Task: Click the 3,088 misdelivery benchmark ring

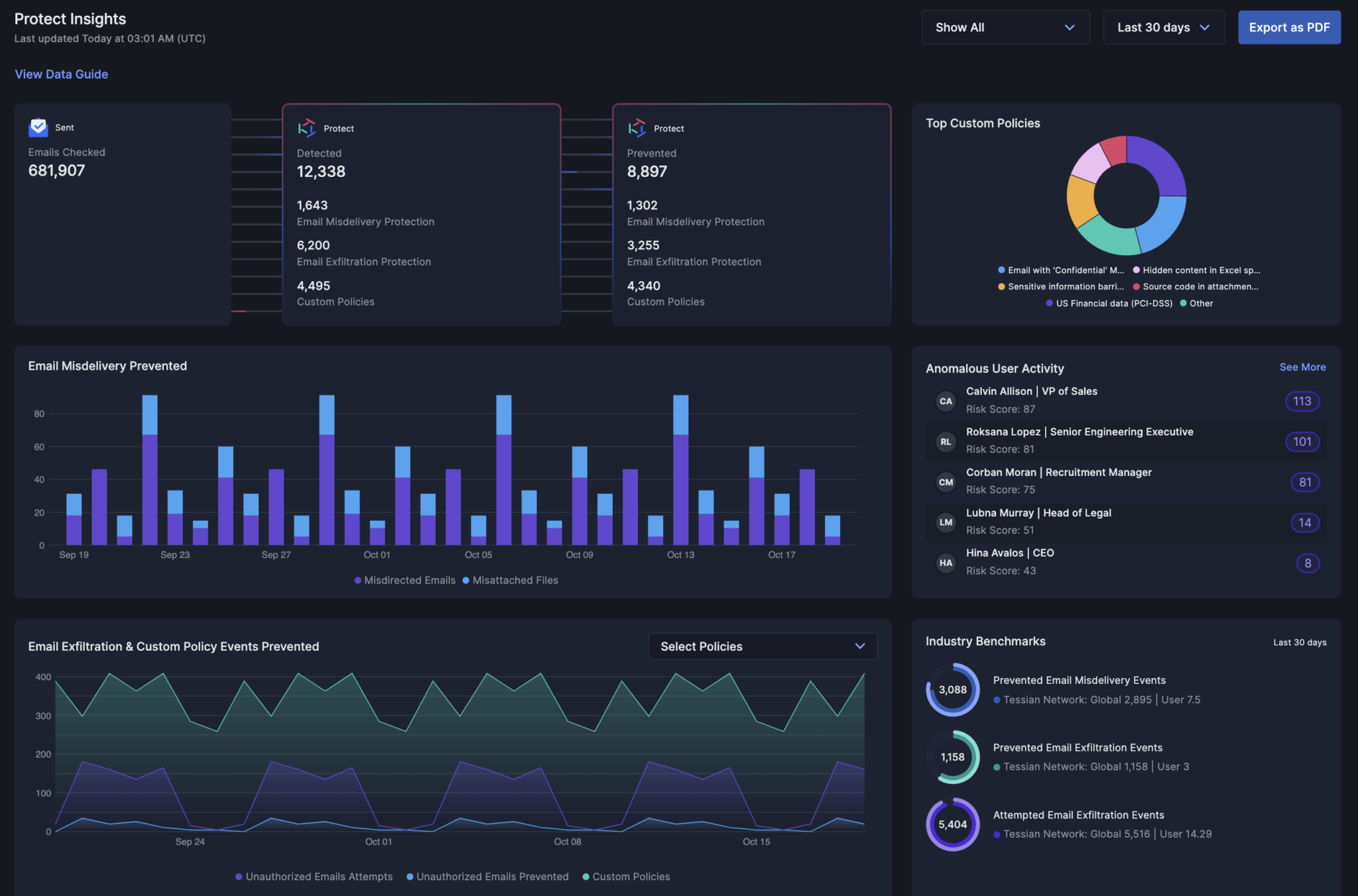Action: click(x=953, y=690)
